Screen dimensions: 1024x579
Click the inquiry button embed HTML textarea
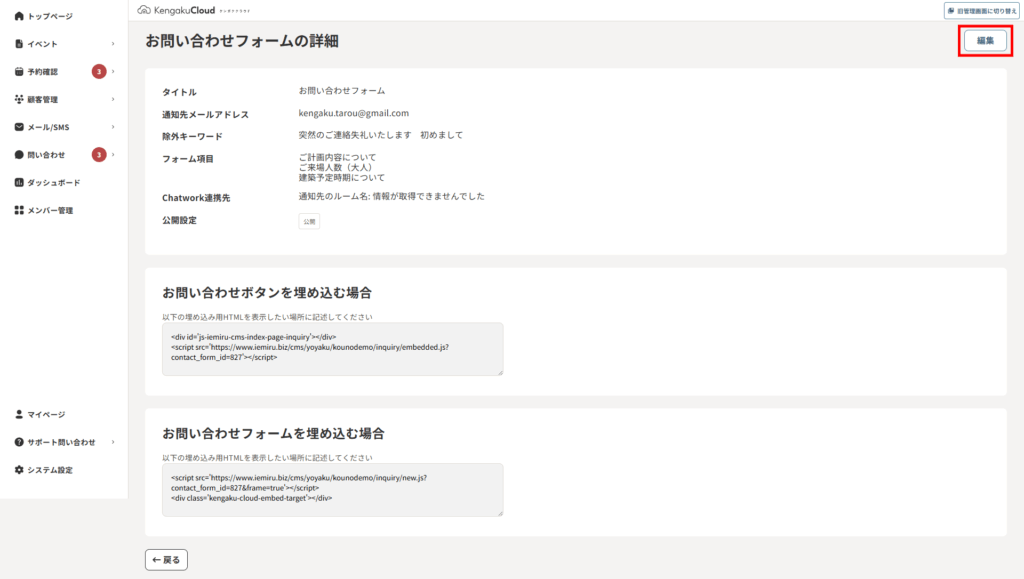[x=332, y=349]
